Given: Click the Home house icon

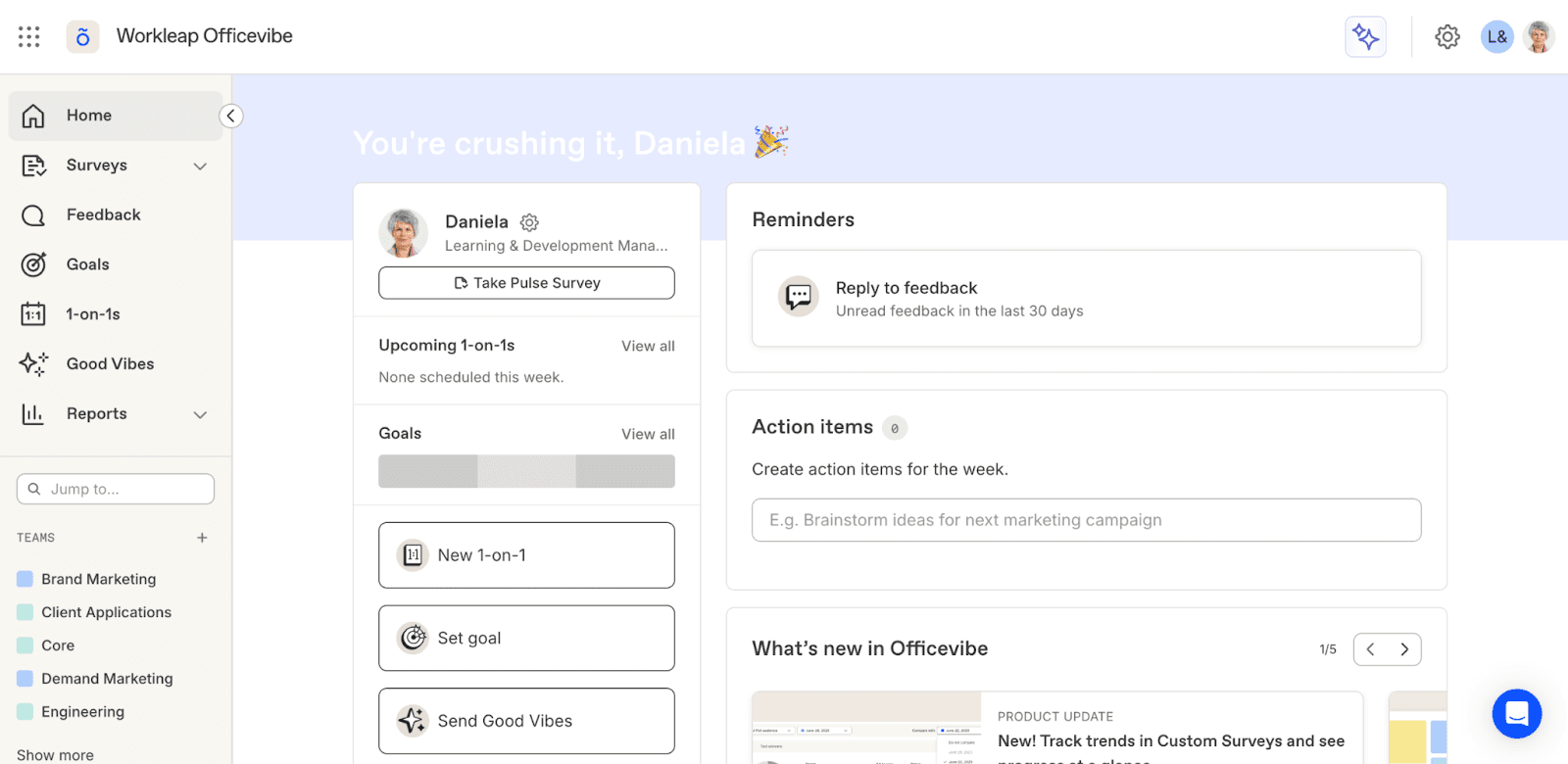Looking at the screenshot, I should 33,116.
